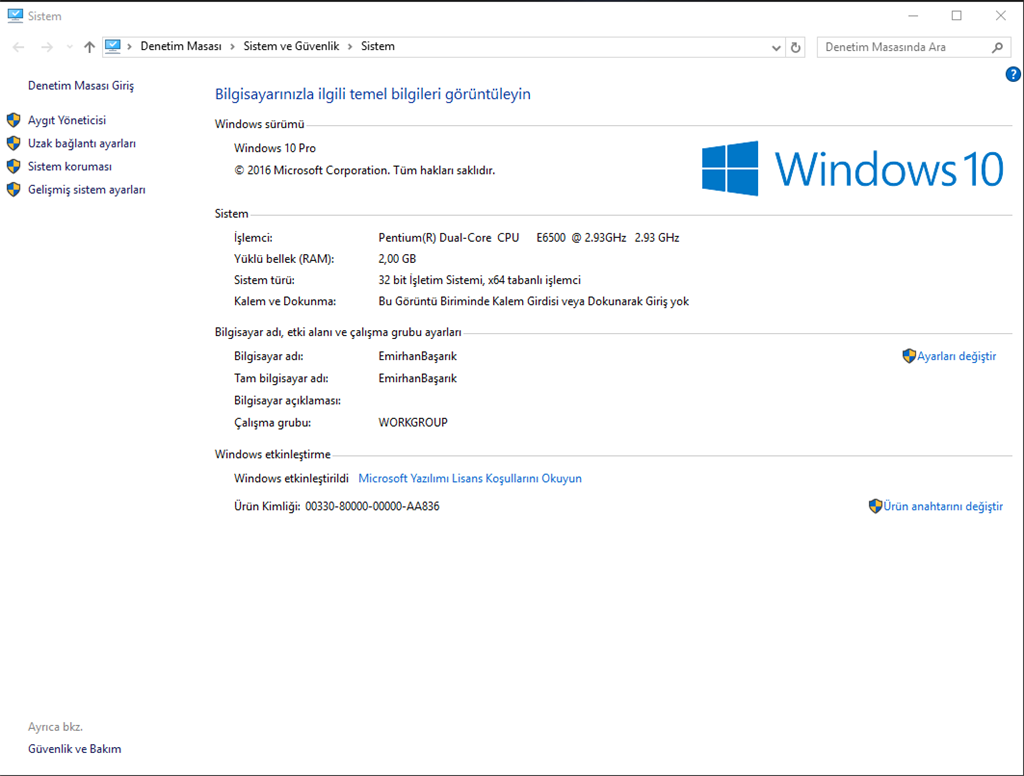This screenshot has height=776, width=1024.
Task: Focus the Denetim Masasında Ara search box
Action: click(900, 47)
